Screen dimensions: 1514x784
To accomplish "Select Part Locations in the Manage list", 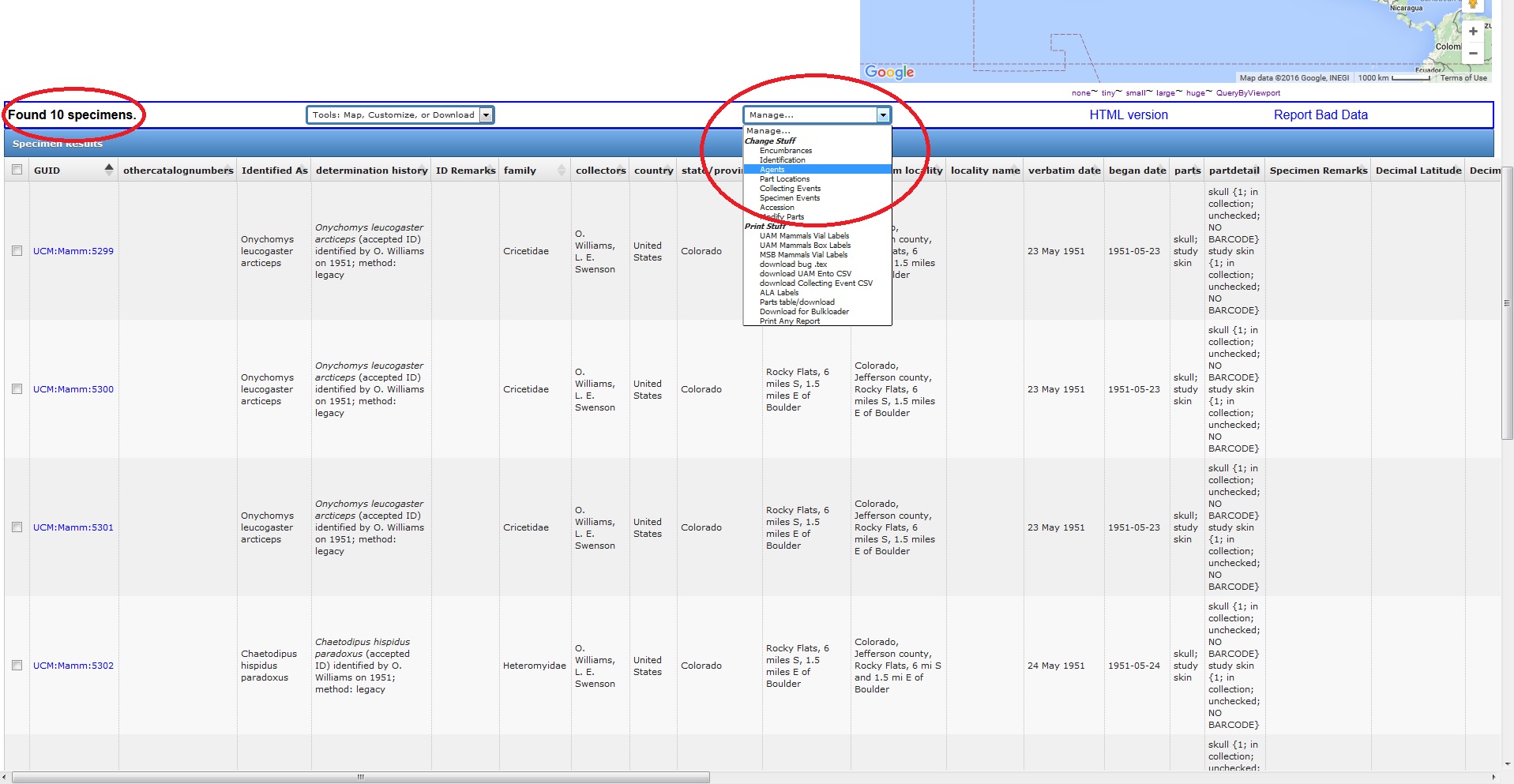I will pyautogui.click(x=784, y=179).
